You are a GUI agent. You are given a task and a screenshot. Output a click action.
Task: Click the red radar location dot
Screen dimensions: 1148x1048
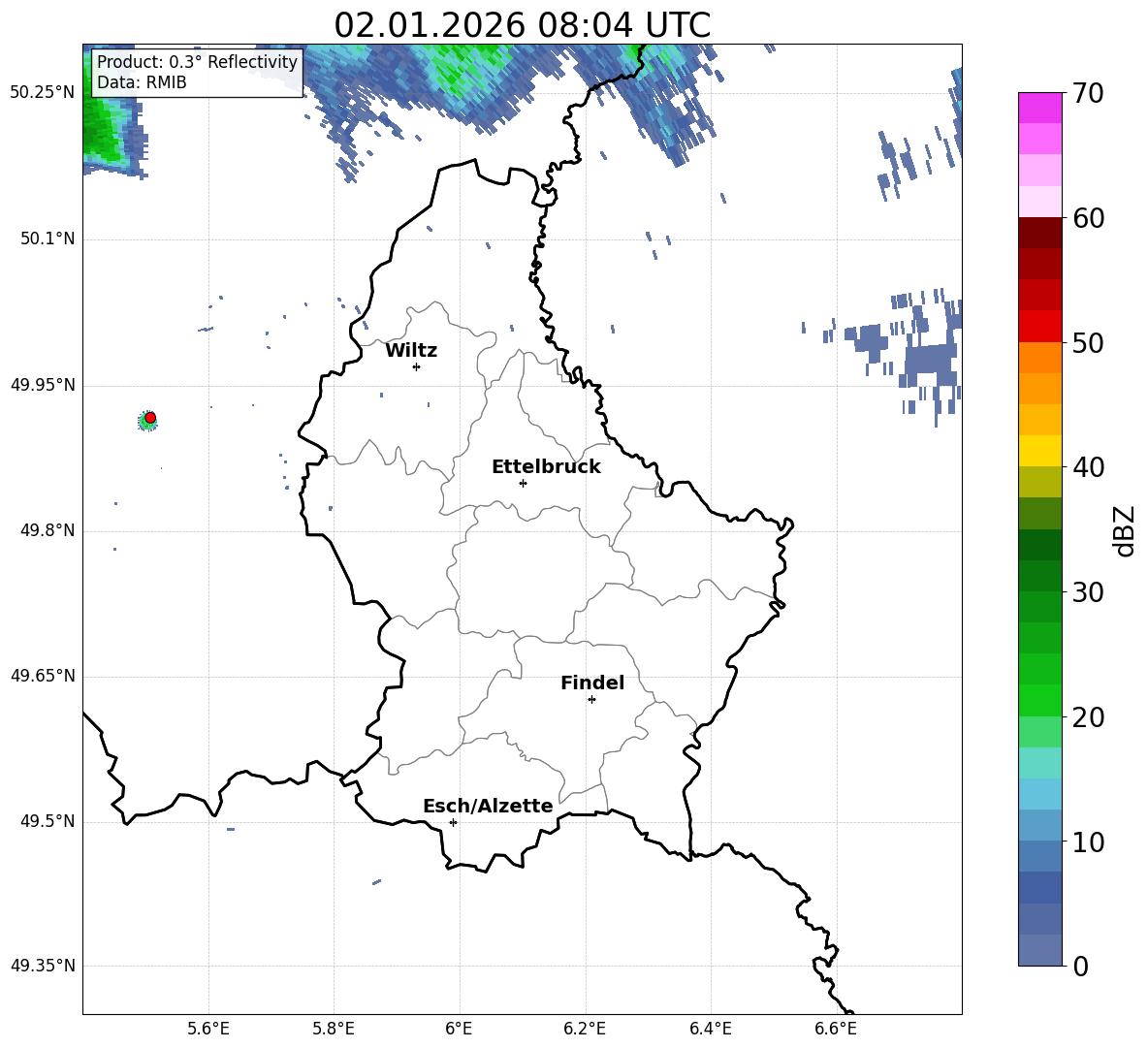(150, 418)
